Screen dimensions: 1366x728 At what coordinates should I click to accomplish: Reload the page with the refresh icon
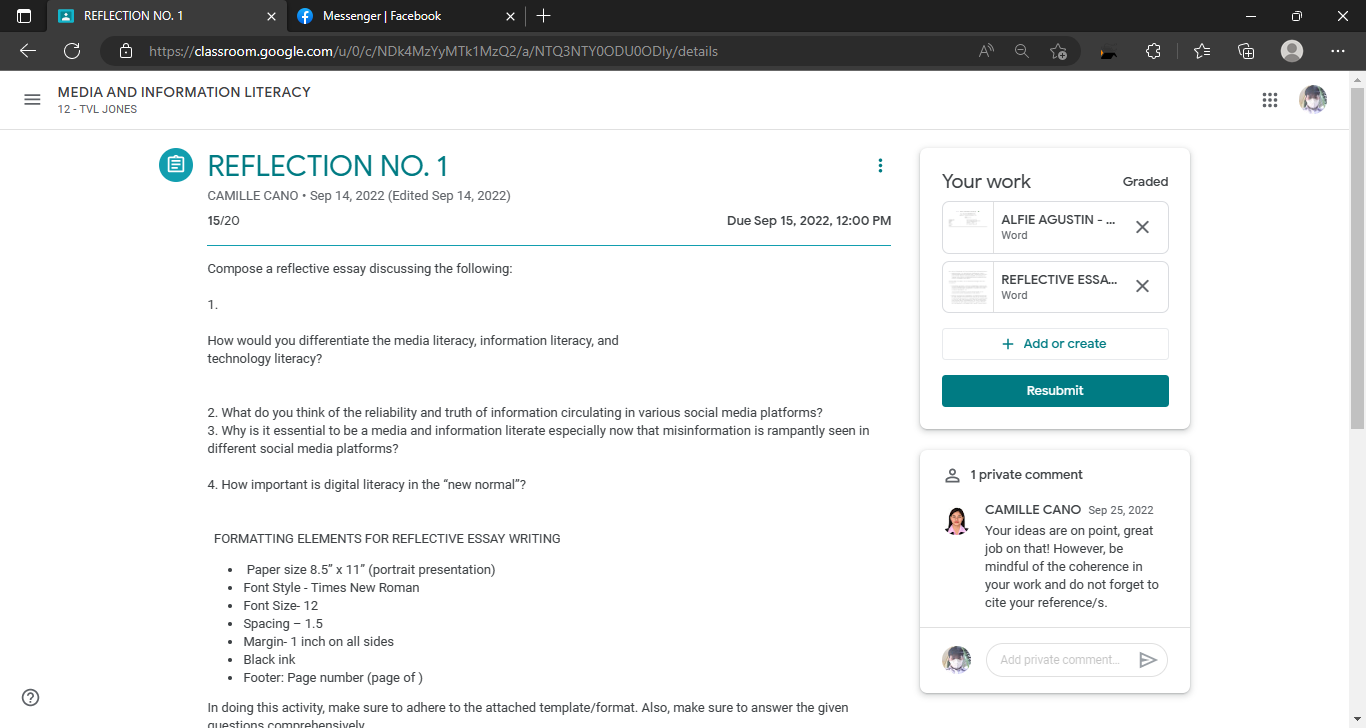72,51
